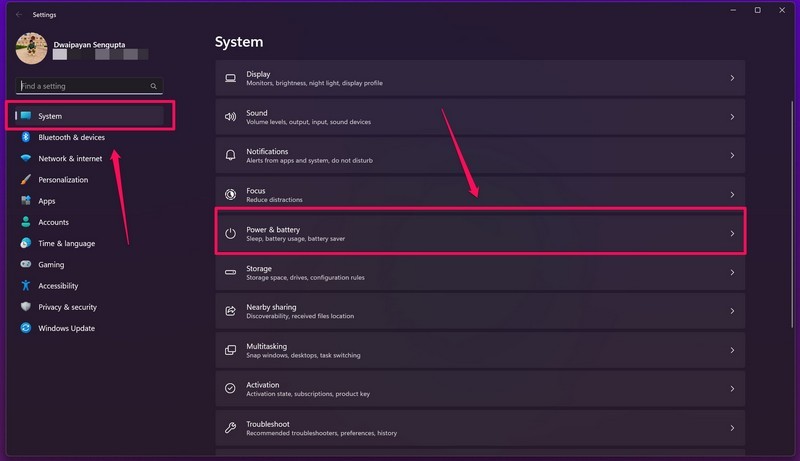800x461 pixels.
Task: Click the Privacy & security shield icon
Action: (26, 307)
